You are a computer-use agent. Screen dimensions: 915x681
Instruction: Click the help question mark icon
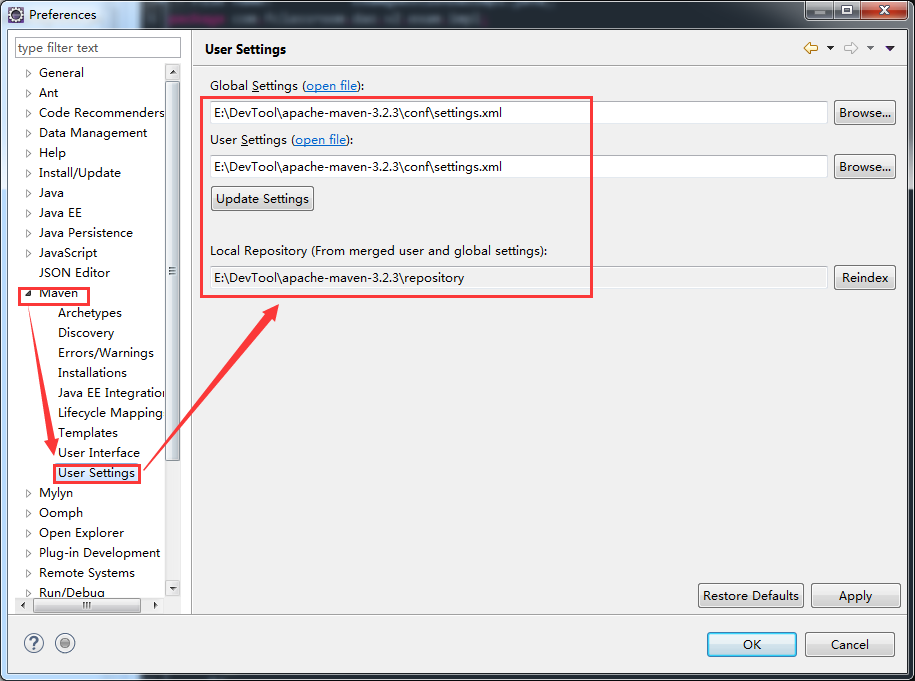pyautogui.click(x=34, y=643)
